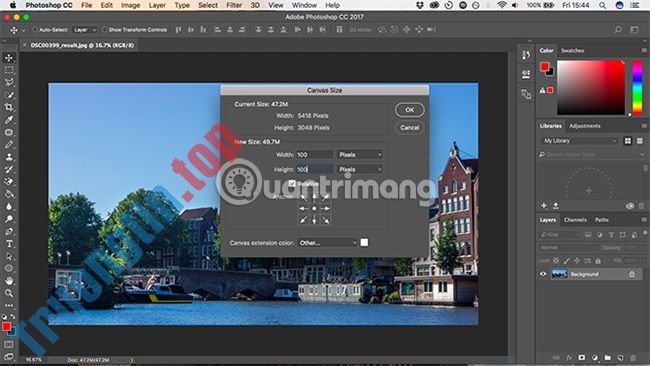Toggle the lock image pixels brush icon
This screenshot has width=650, height=366.
click(566, 261)
